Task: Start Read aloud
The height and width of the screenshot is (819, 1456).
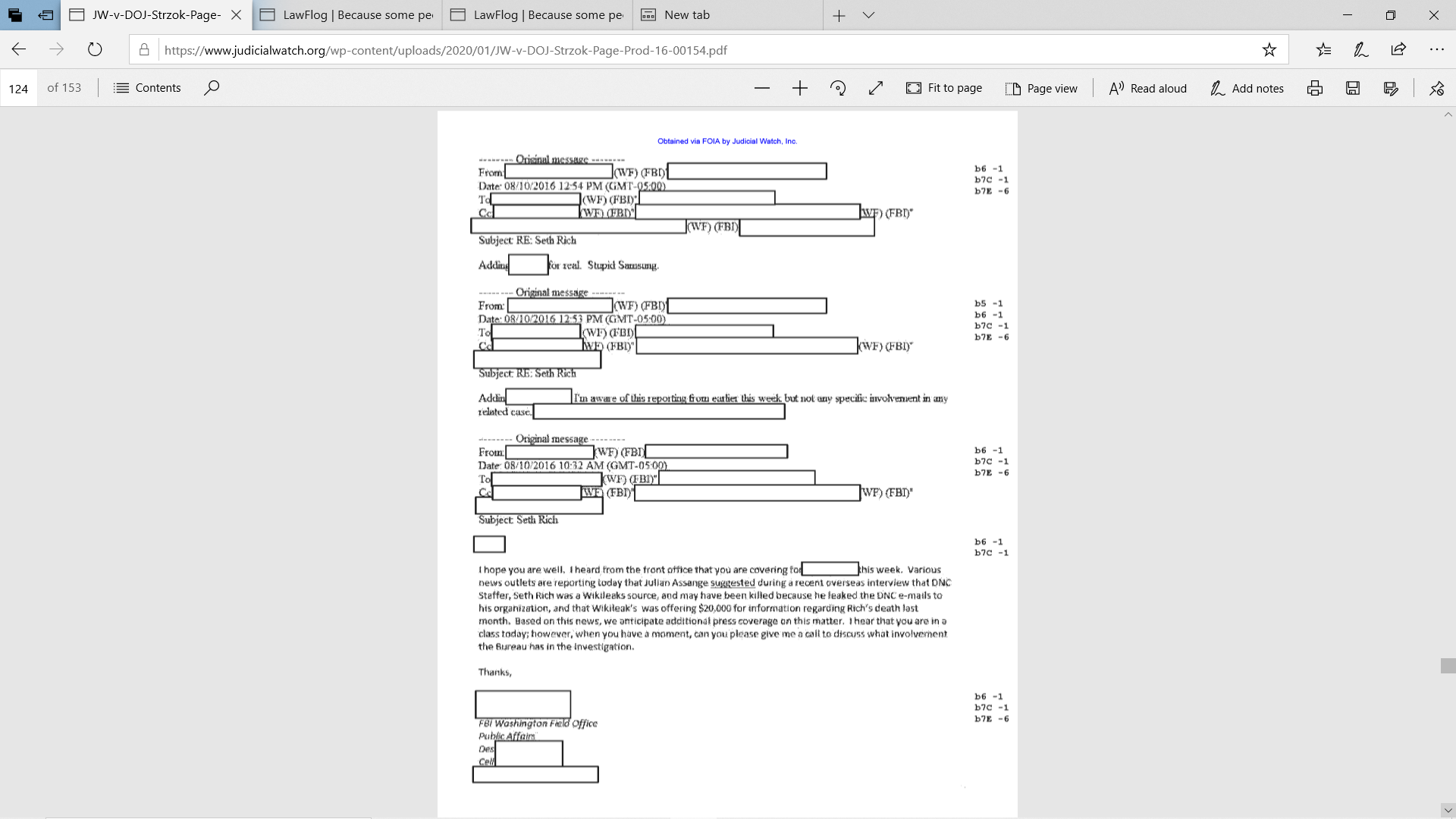Action: click(x=1147, y=88)
